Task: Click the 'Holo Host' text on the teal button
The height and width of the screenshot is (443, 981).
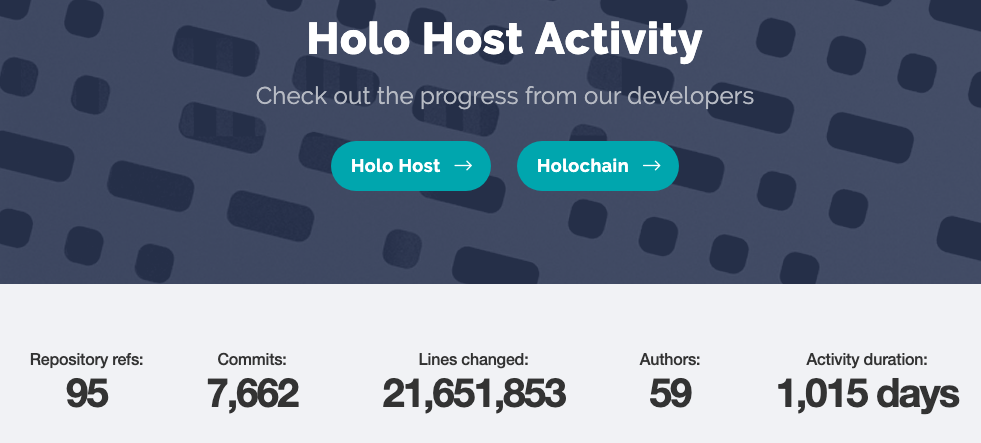Action: [x=395, y=166]
